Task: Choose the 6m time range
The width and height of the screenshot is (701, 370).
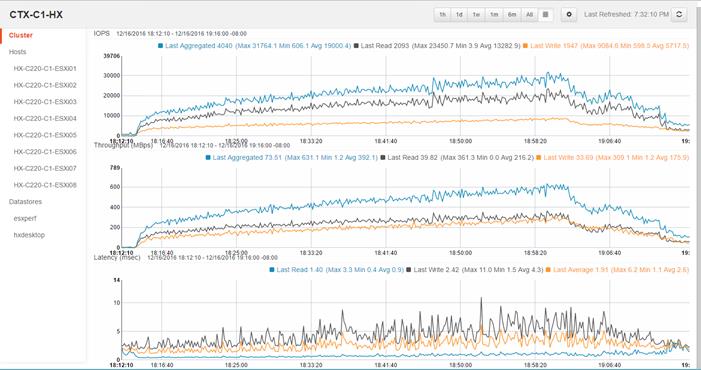Action: click(512, 14)
